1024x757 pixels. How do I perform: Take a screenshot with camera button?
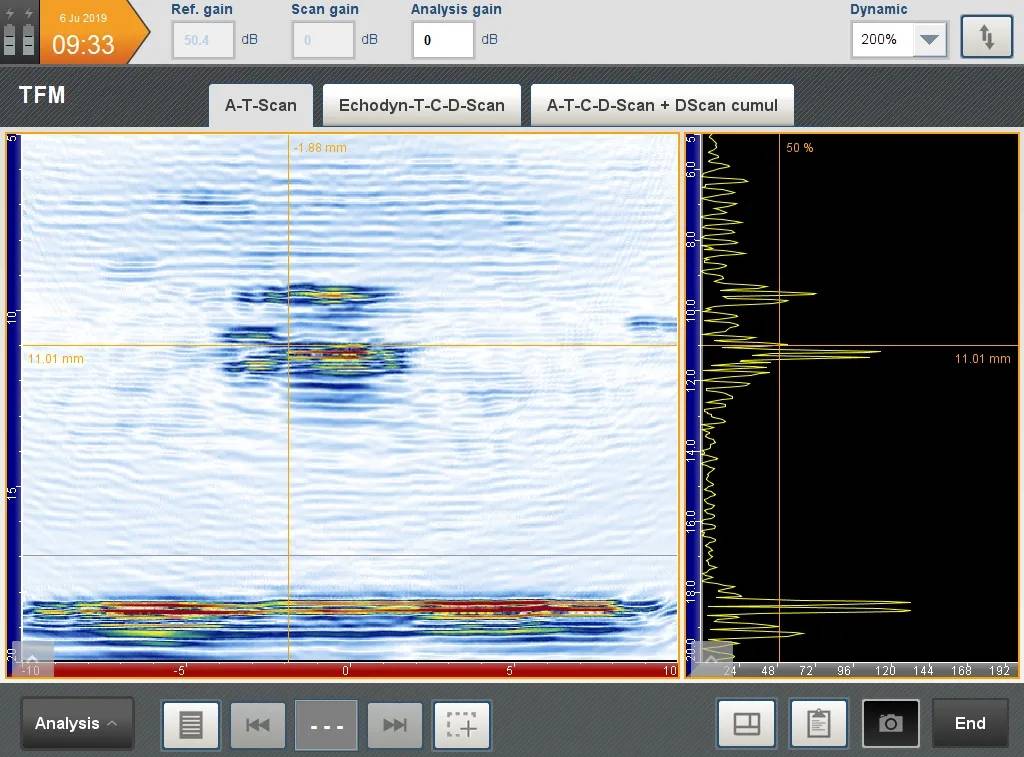[890, 724]
